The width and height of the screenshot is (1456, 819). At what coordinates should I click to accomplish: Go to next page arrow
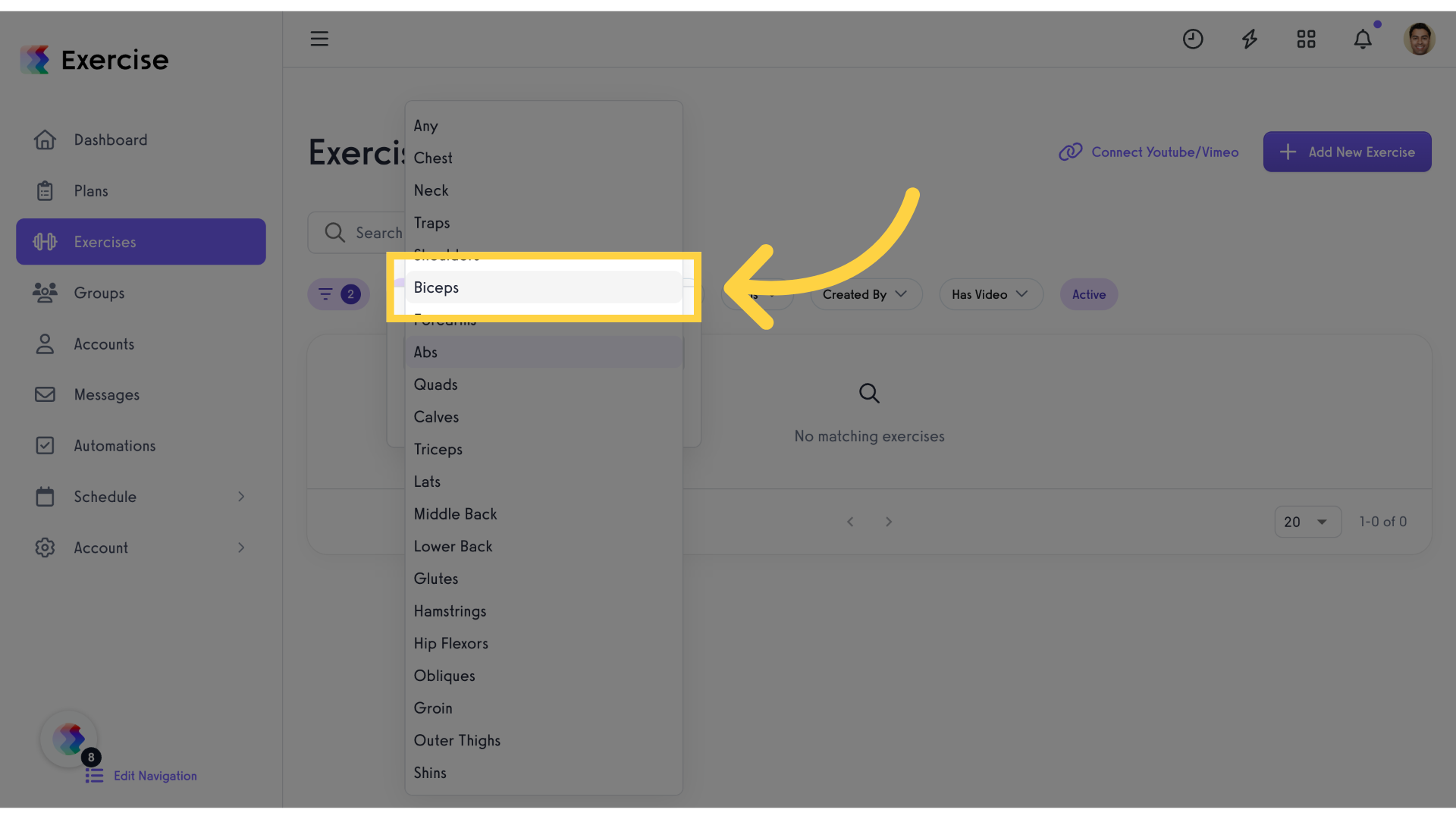click(x=889, y=522)
